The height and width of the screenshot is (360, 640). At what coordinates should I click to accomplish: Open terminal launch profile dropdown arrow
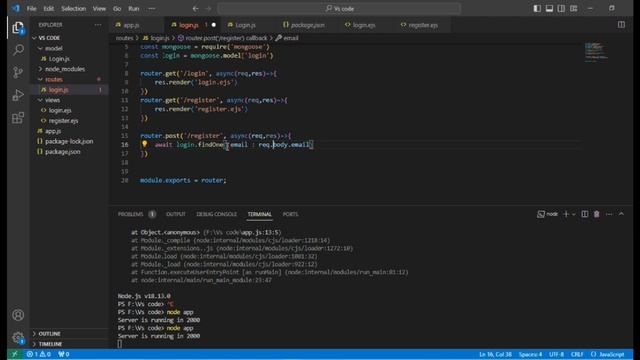pyautogui.click(x=573, y=214)
